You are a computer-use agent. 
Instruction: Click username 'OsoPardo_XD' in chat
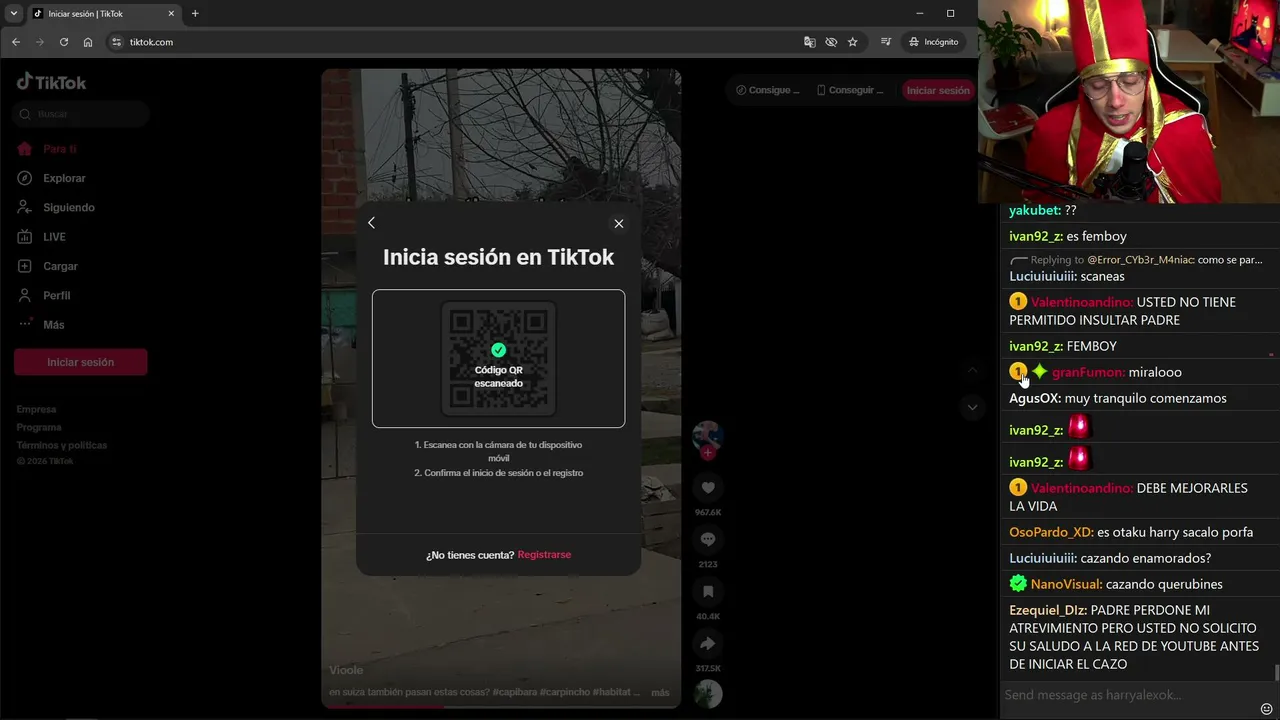(x=1052, y=533)
